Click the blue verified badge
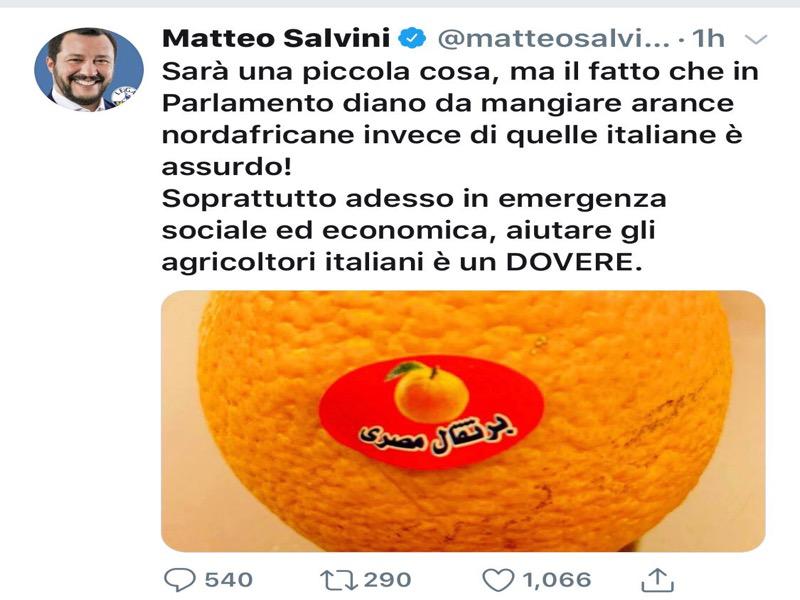Screen dimensions: 800x600 pos(412,38)
